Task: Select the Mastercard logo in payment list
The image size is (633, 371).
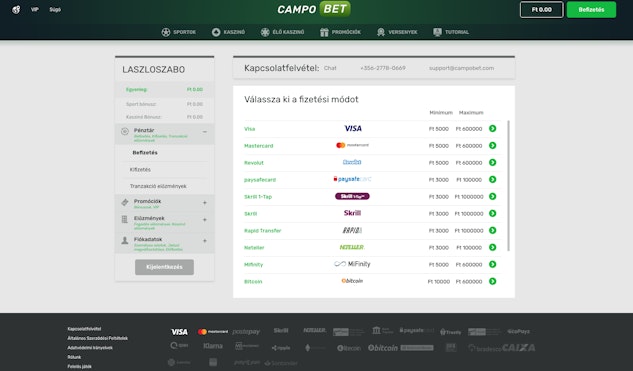Action: (x=352, y=145)
